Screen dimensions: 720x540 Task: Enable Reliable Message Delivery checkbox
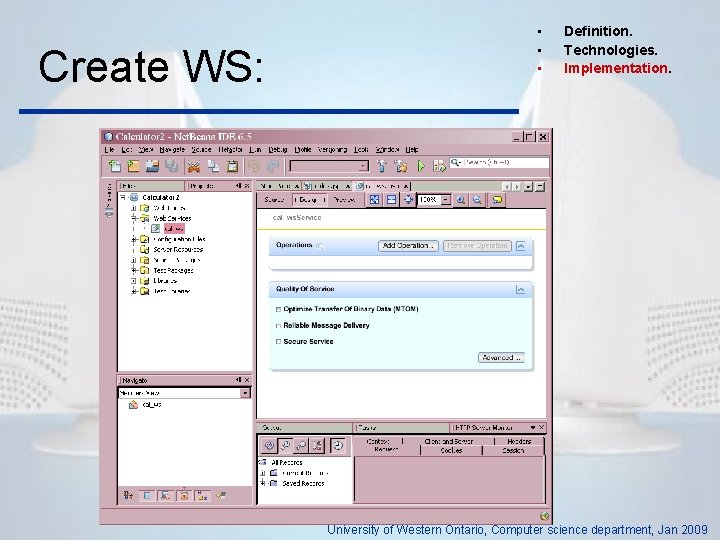(x=278, y=326)
